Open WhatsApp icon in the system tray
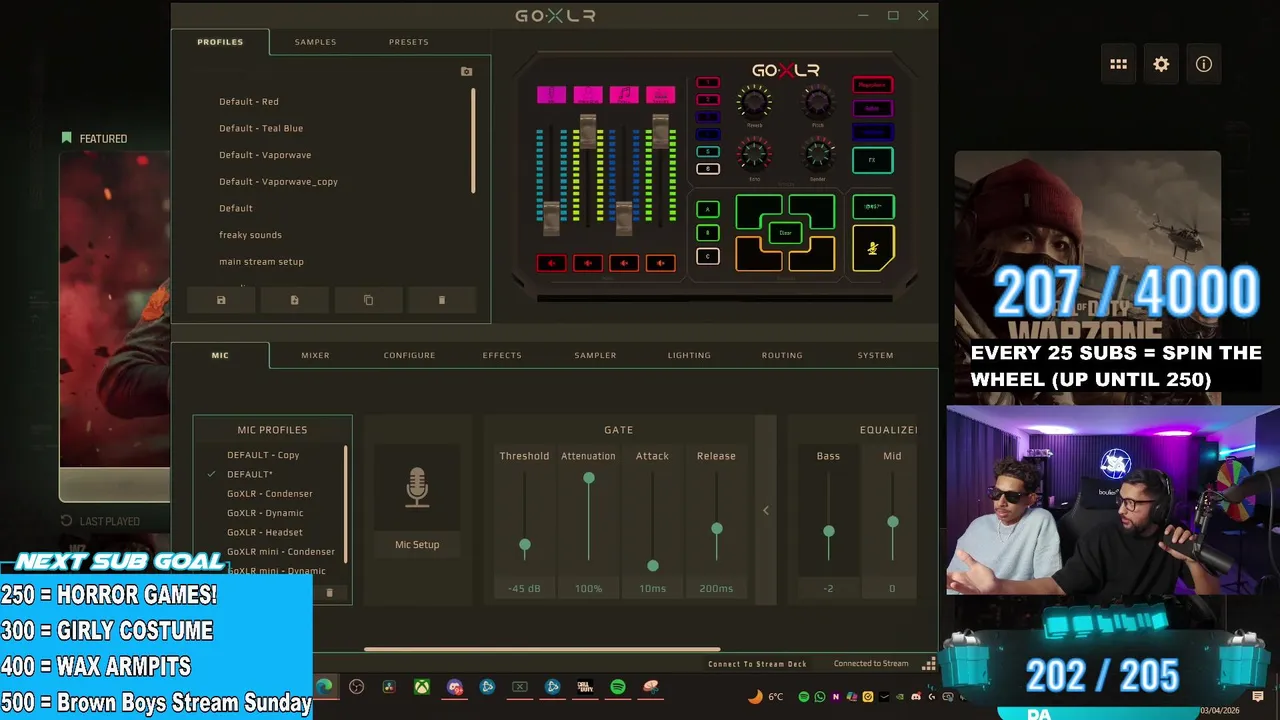This screenshot has height=720, width=1280. click(x=820, y=697)
